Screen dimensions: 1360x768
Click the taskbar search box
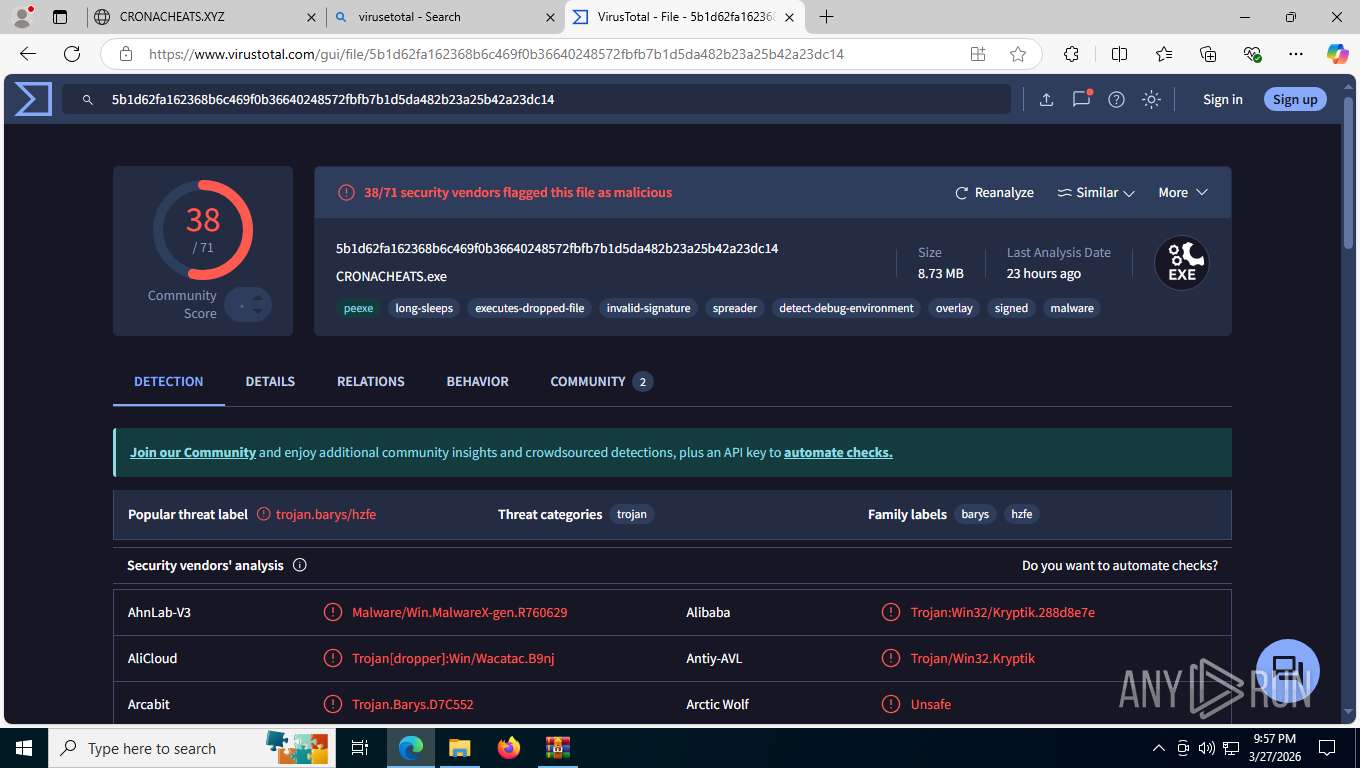191,748
